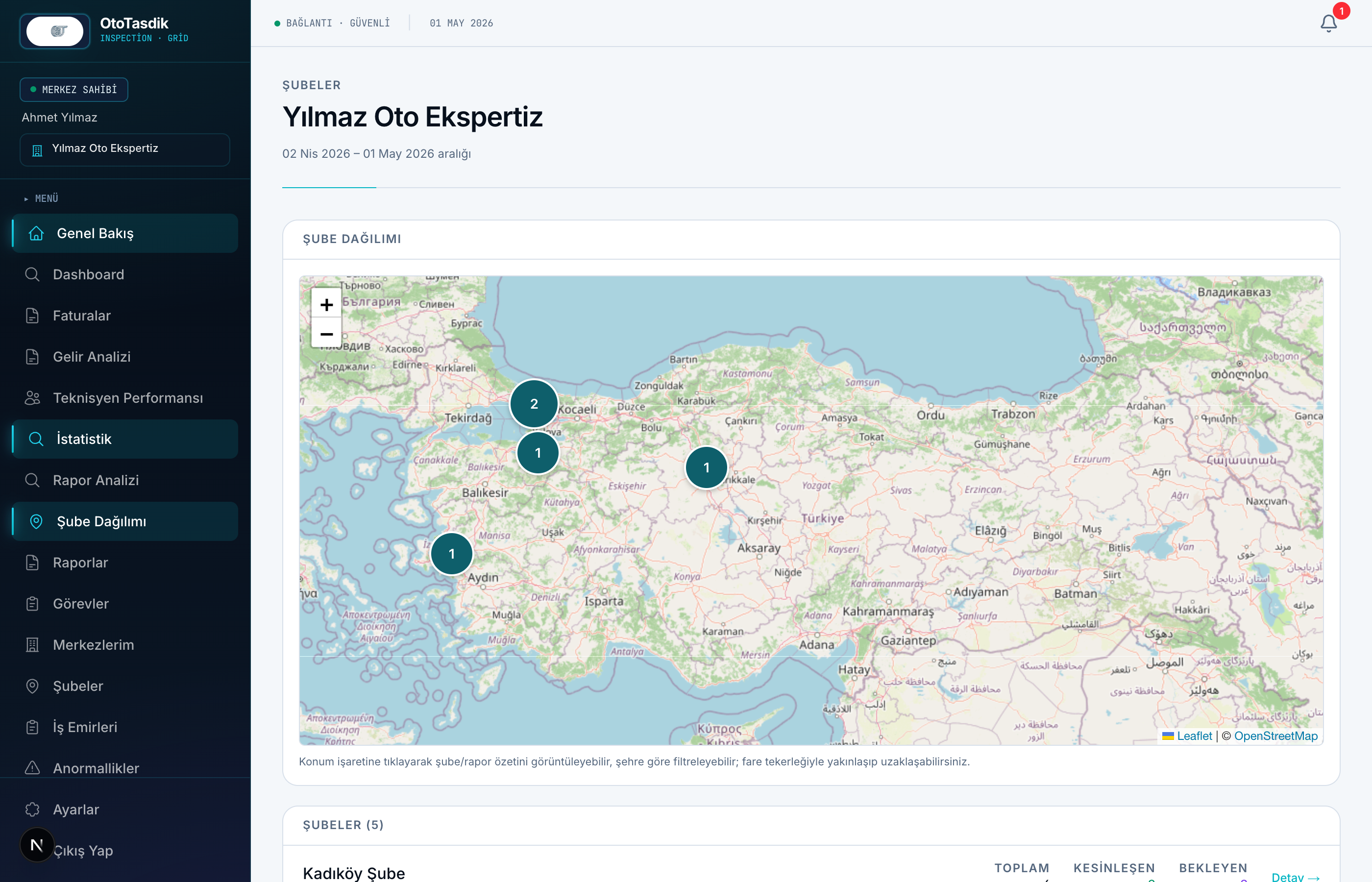This screenshot has width=1372, height=882.
Task: Click the Teknisyen Performansı people icon
Action: (x=33, y=398)
